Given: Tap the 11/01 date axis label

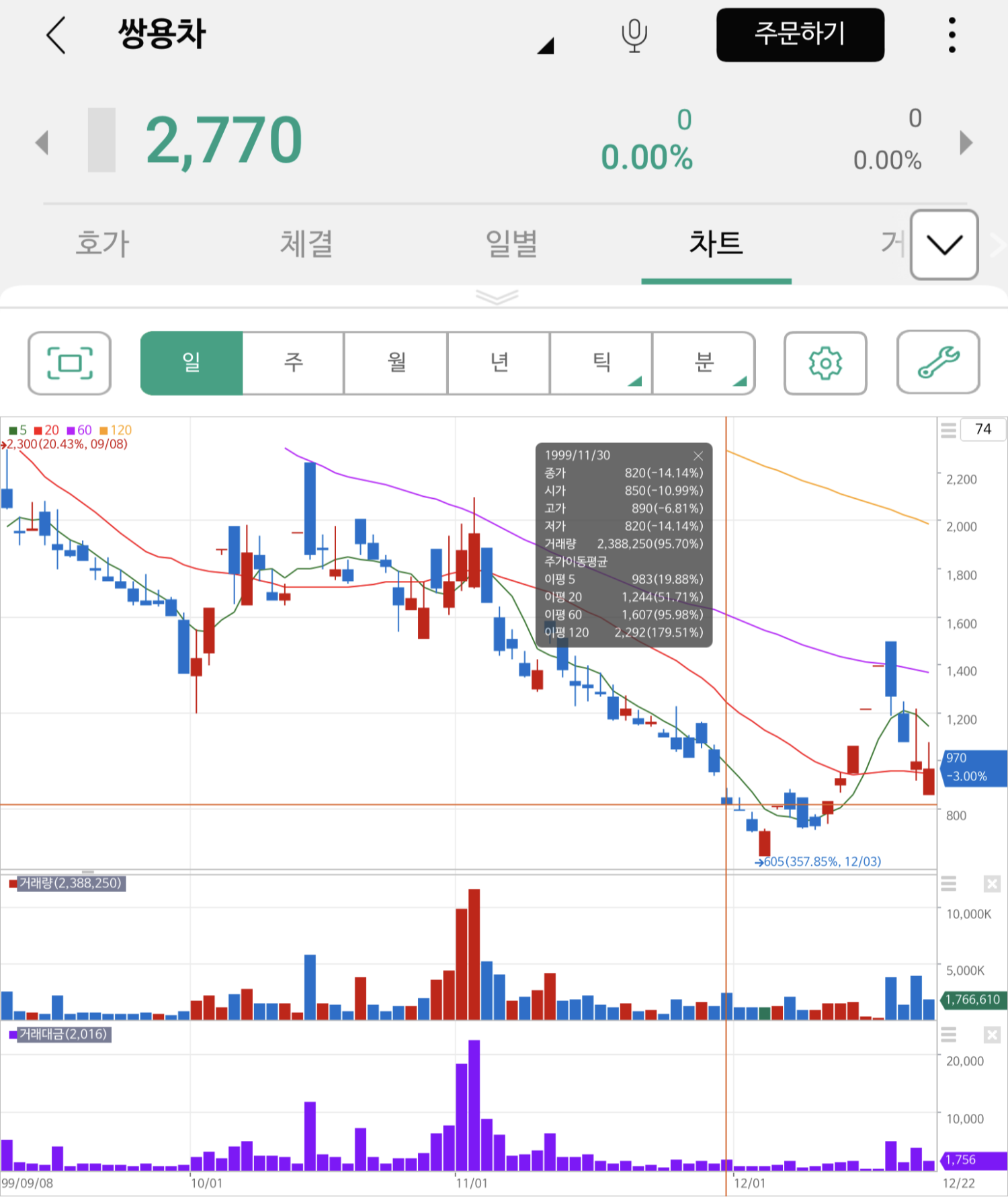Looking at the screenshot, I should [x=472, y=1183].
